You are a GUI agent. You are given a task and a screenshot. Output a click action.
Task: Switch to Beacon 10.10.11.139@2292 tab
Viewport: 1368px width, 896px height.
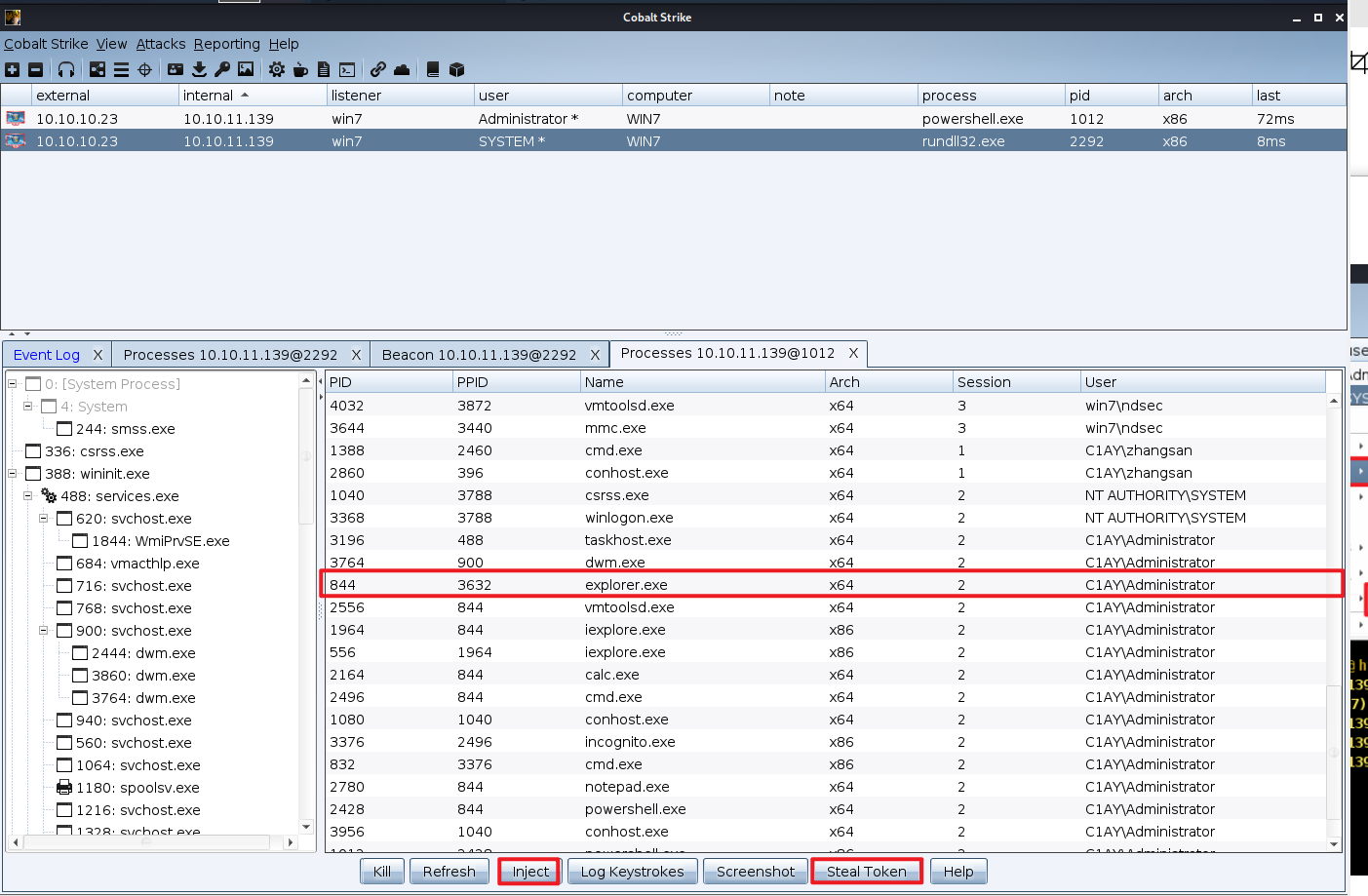click(x=479, y=355)
